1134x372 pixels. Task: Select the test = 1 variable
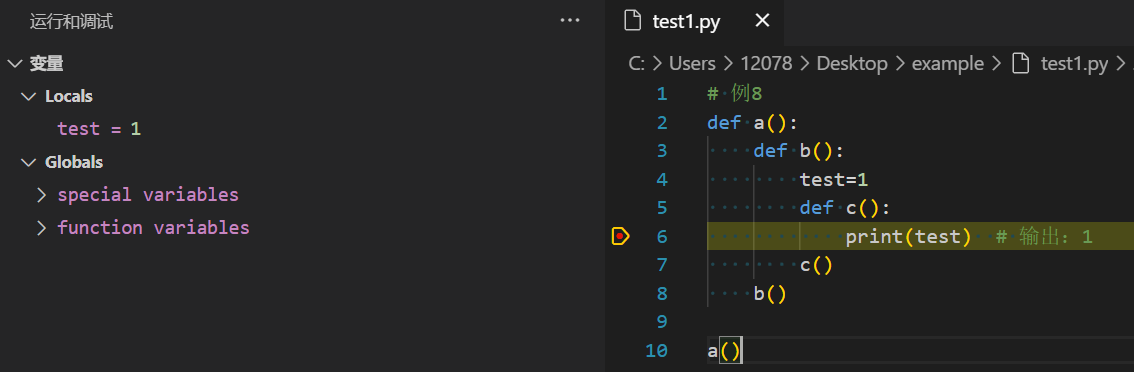pyautogui.click(x=99, y=129)
